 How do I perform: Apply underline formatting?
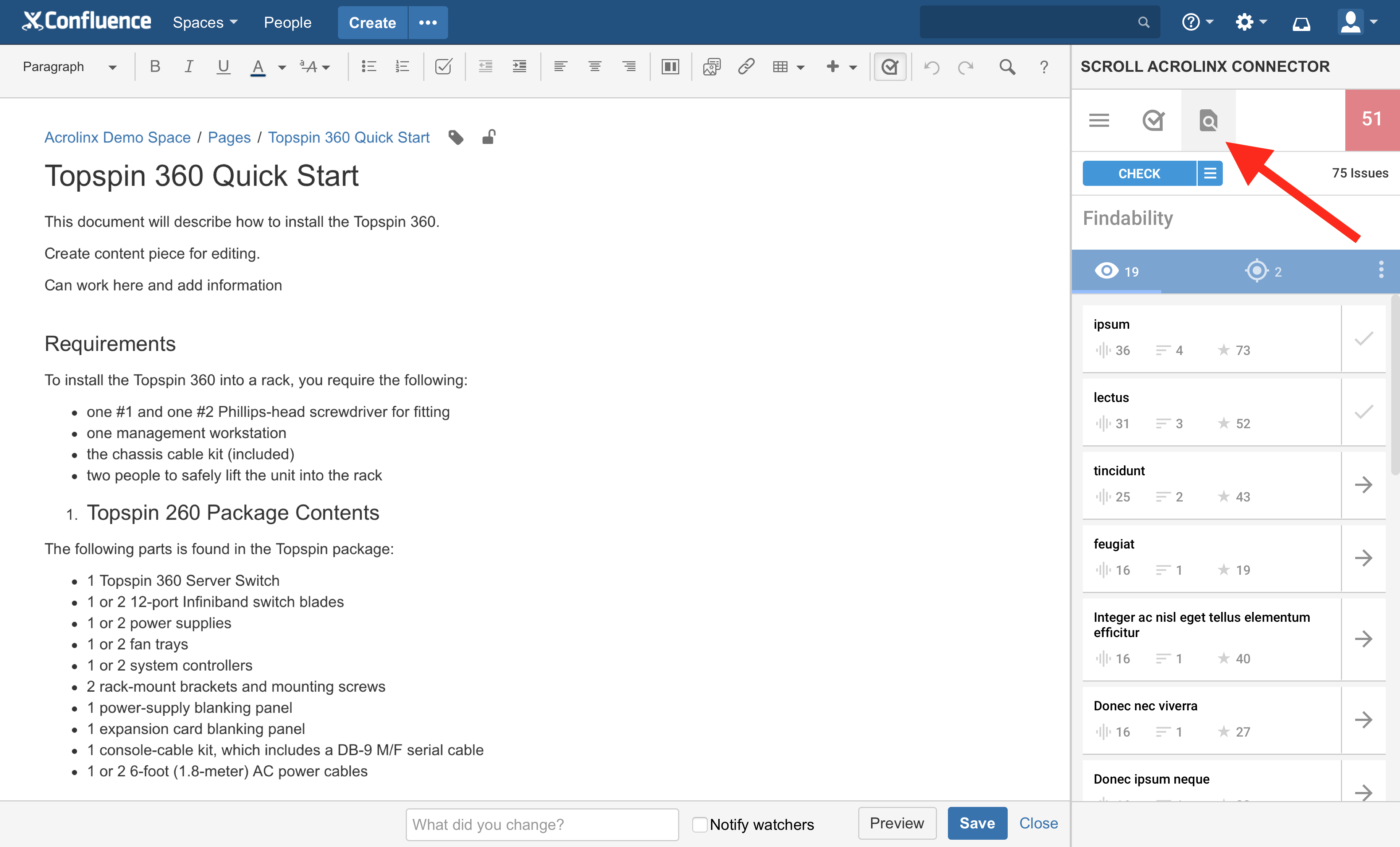point(223,66)
